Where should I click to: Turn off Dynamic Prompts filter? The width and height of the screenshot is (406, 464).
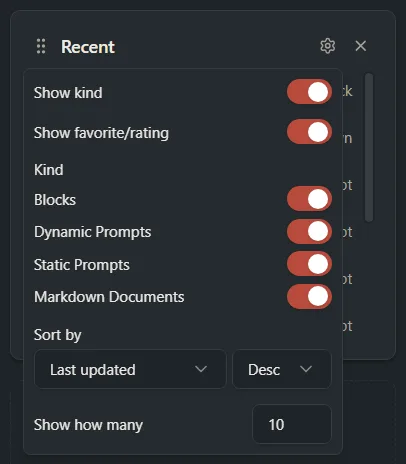309,231
